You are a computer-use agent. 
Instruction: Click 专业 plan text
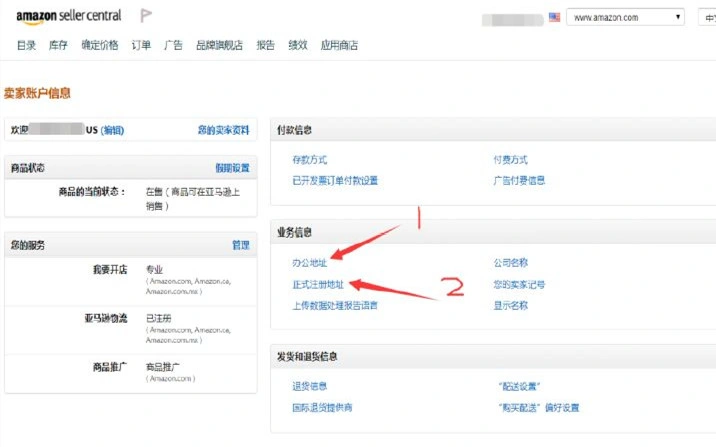click(x=154, y=270)
